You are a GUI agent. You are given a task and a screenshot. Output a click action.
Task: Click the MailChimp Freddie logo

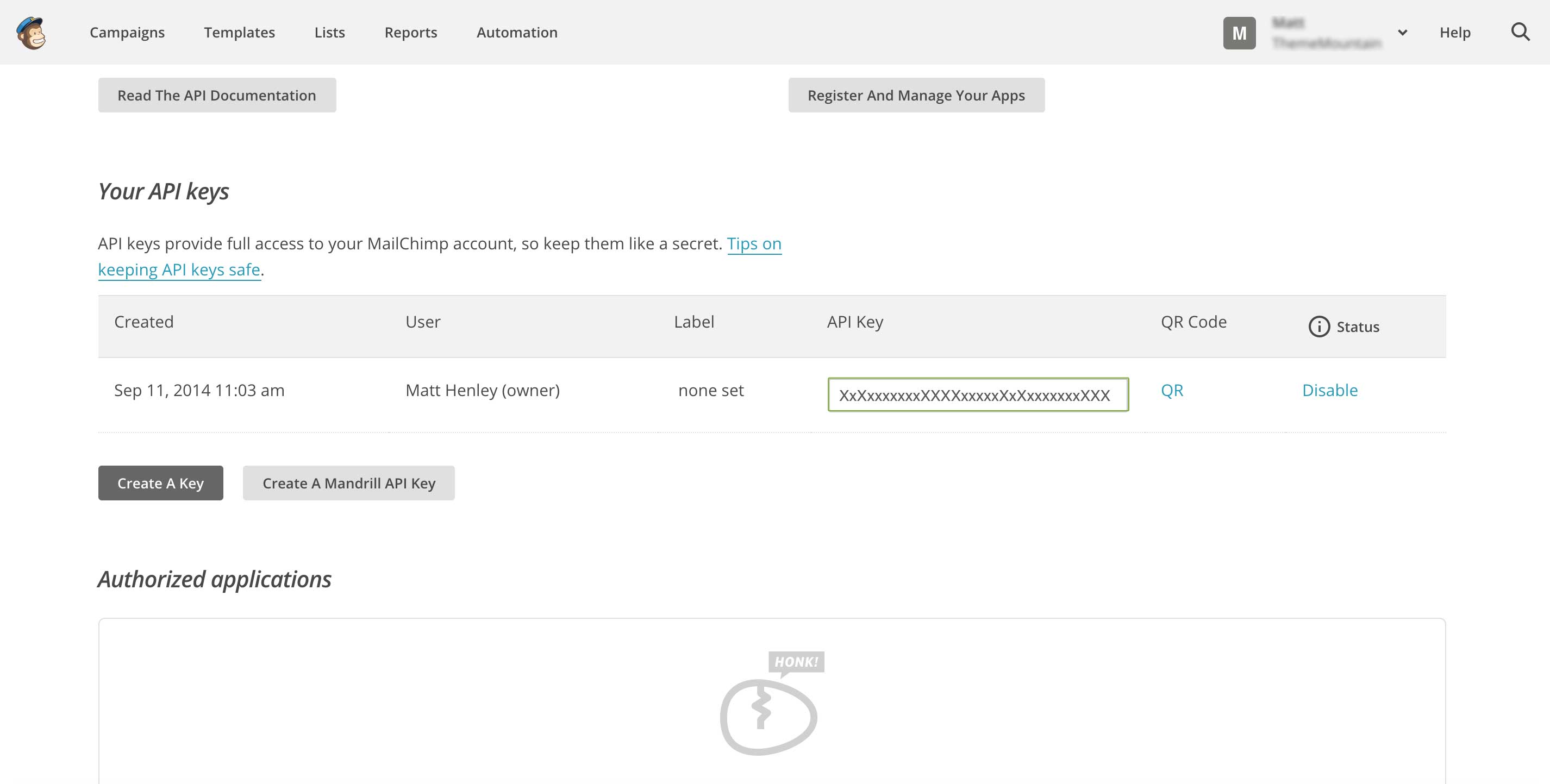pos(32,33)
